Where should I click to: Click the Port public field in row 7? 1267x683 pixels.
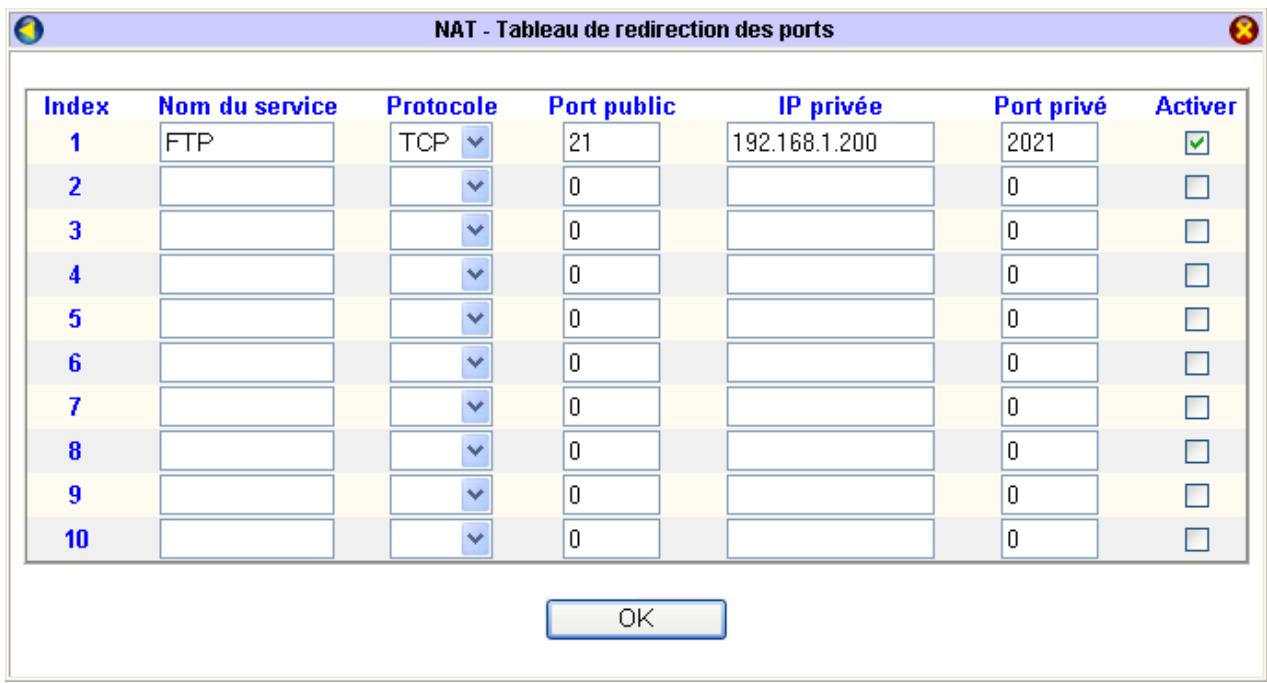pos(611,407)
